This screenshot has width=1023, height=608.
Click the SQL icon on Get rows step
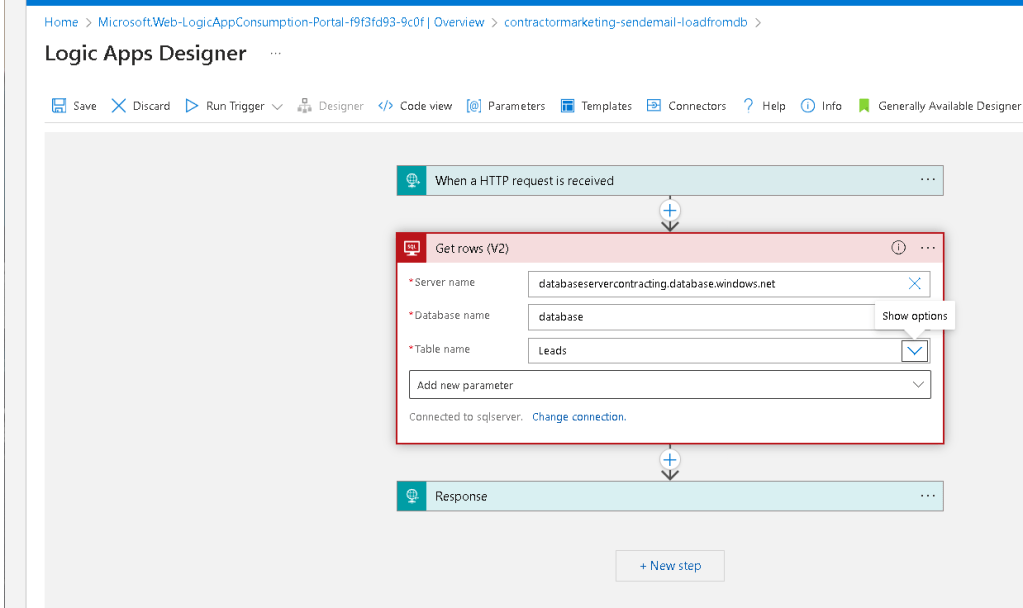pos(412,248)
